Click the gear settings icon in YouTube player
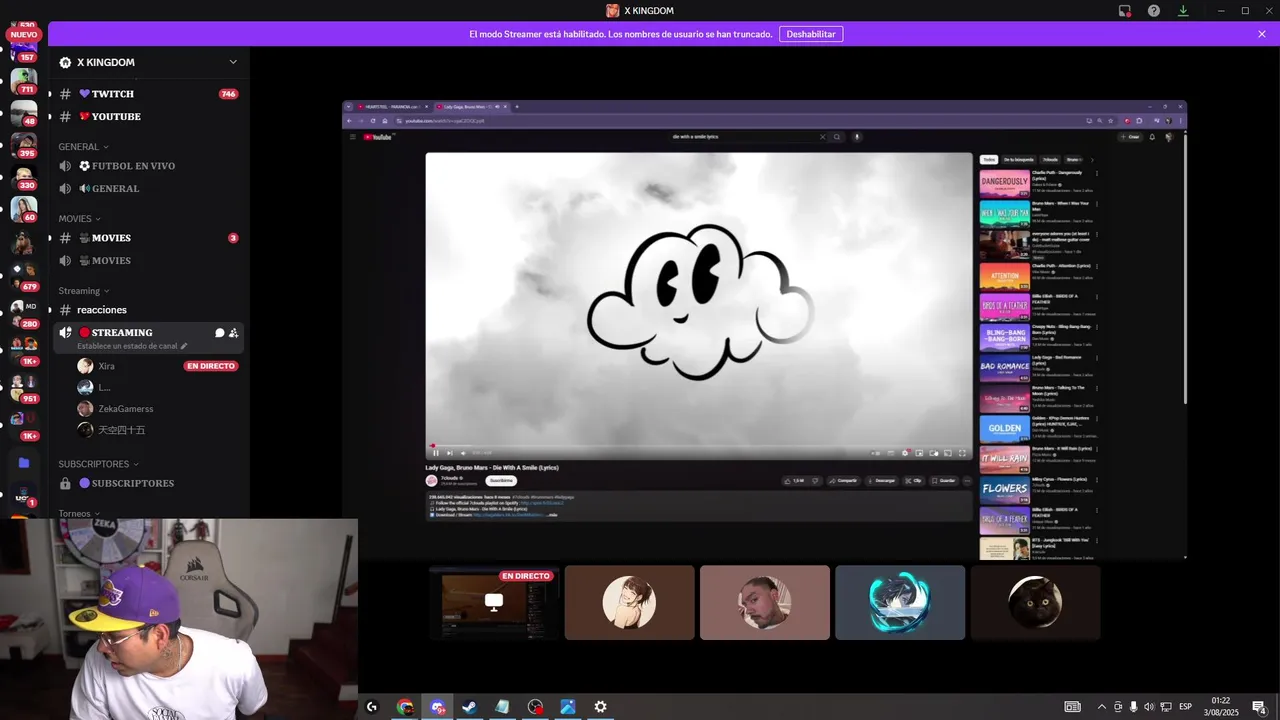The height and width of the screenshot is (720, 1280). pyautogui.click(x=905, y=453)
